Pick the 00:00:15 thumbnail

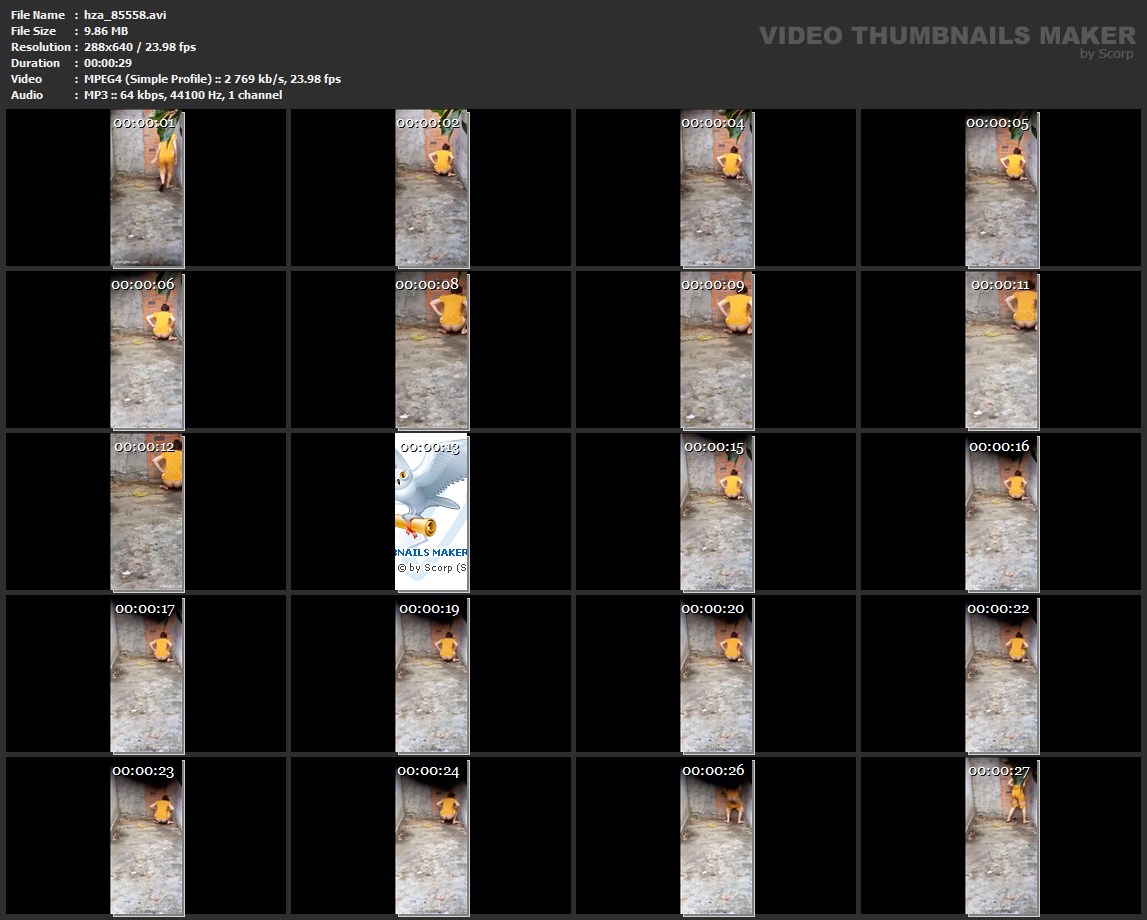pyautogui.click(x=717, y=513)
